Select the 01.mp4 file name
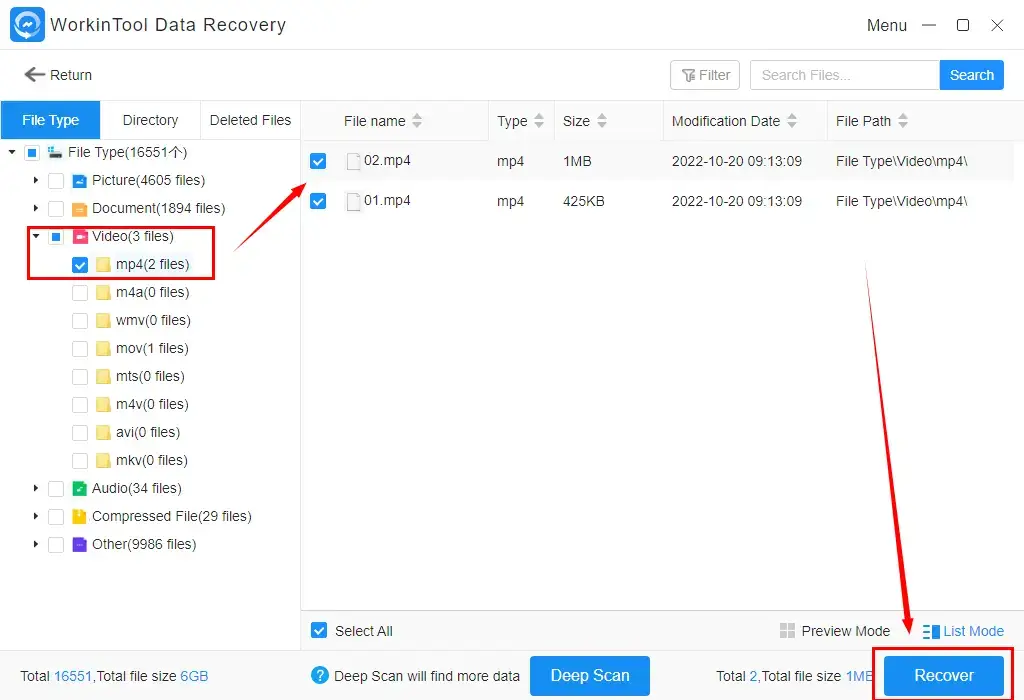Image resolution: width=1024 pixels, height=700 pixels. pyautogui.click(x=387, y=200)
